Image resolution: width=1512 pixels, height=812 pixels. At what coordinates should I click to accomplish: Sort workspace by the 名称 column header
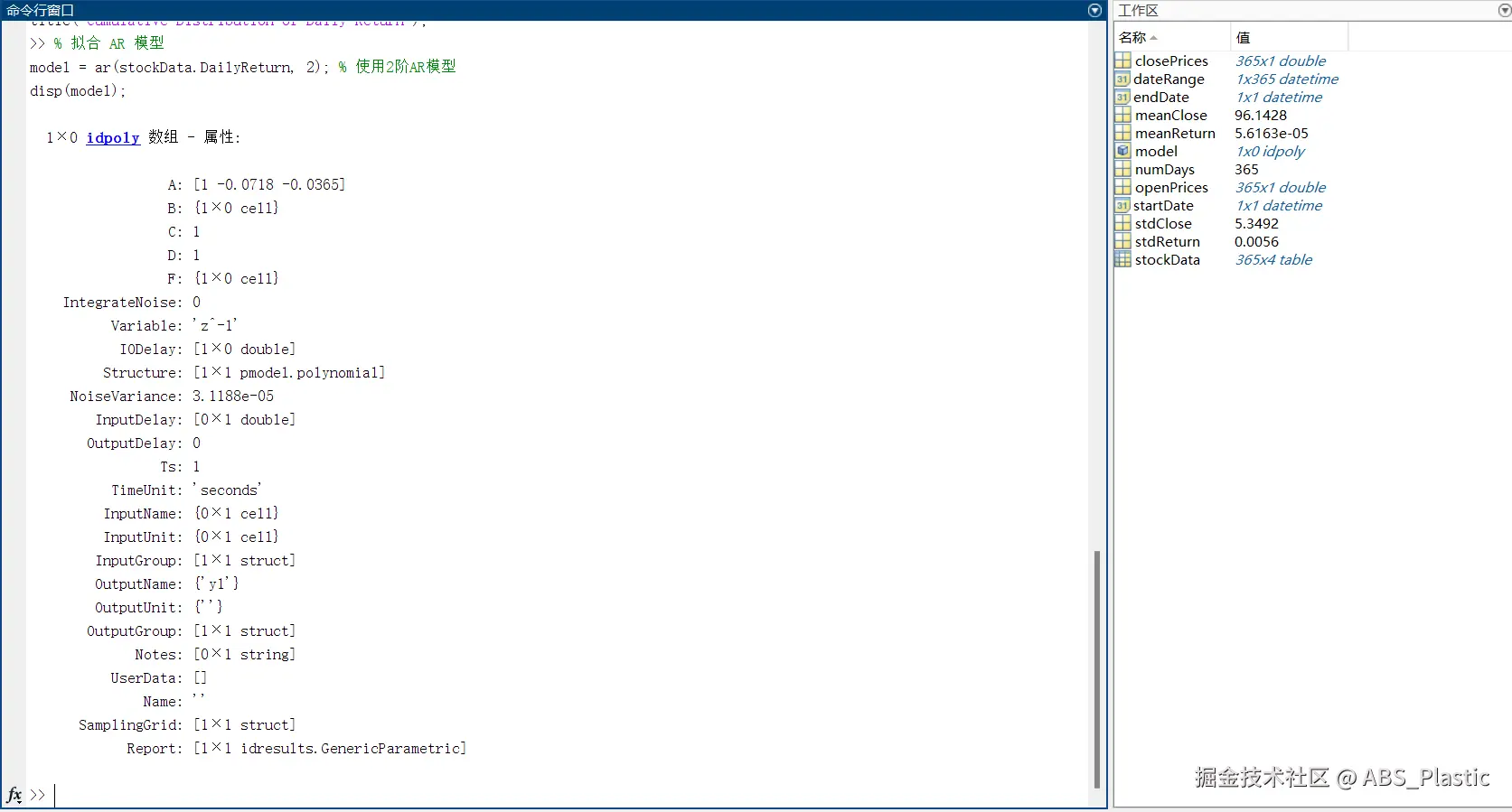(x=1171, y=37)
